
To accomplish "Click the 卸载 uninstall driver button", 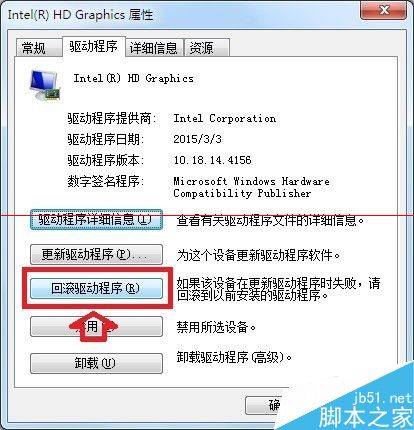I will (x=96, y=363).
